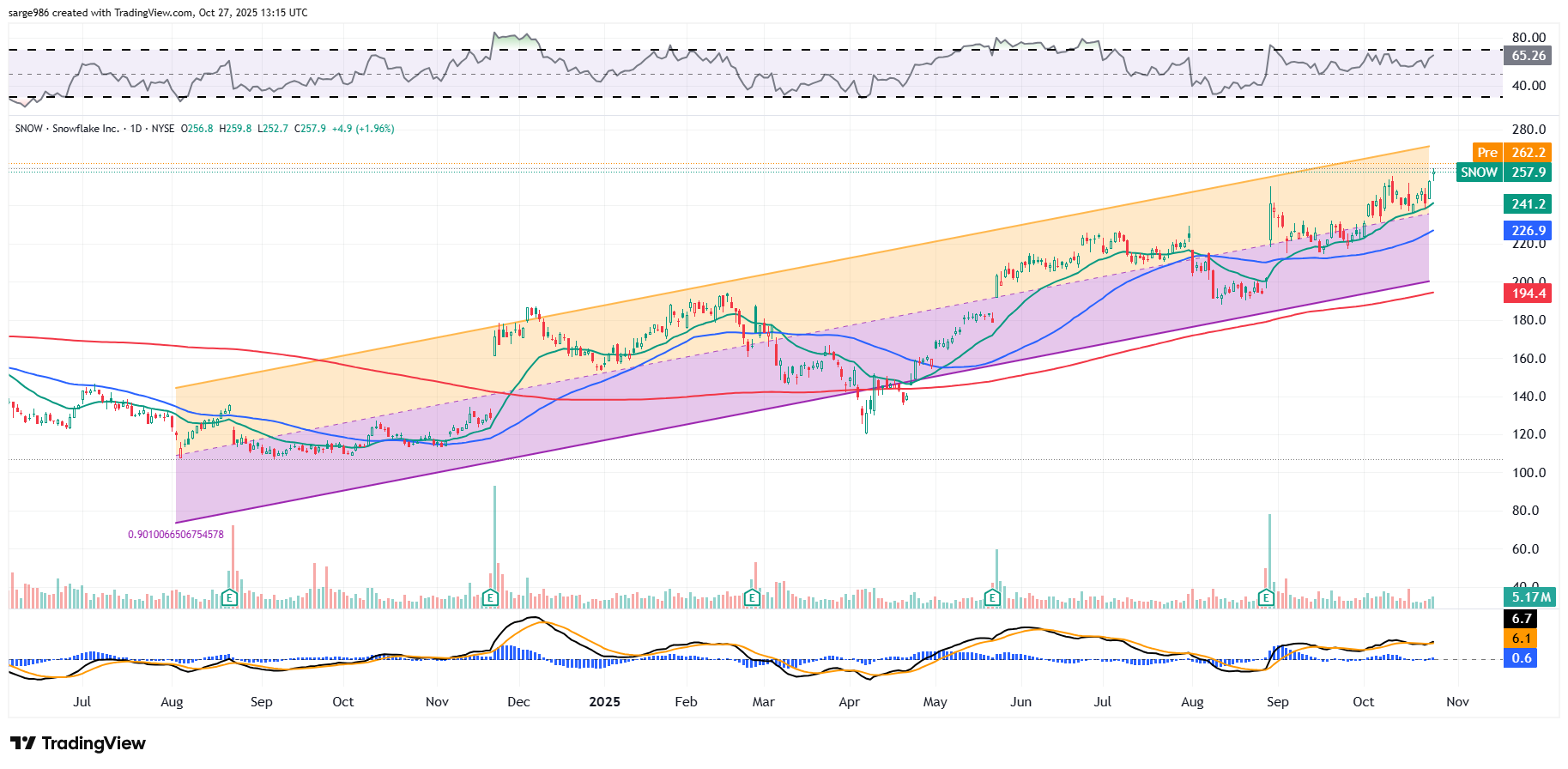Select the Dec label on time axis
Viewport: 1568px width, 769px height.
[518, 702]
